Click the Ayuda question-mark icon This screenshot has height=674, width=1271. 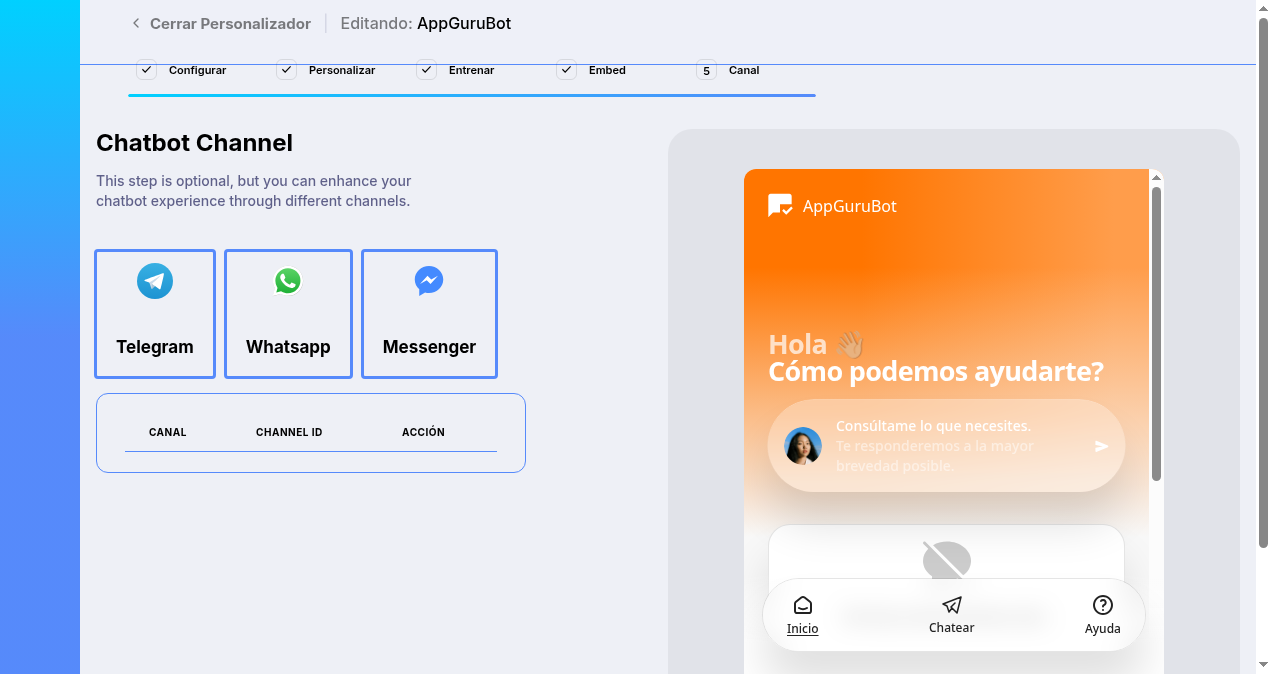click(1103, 605)
